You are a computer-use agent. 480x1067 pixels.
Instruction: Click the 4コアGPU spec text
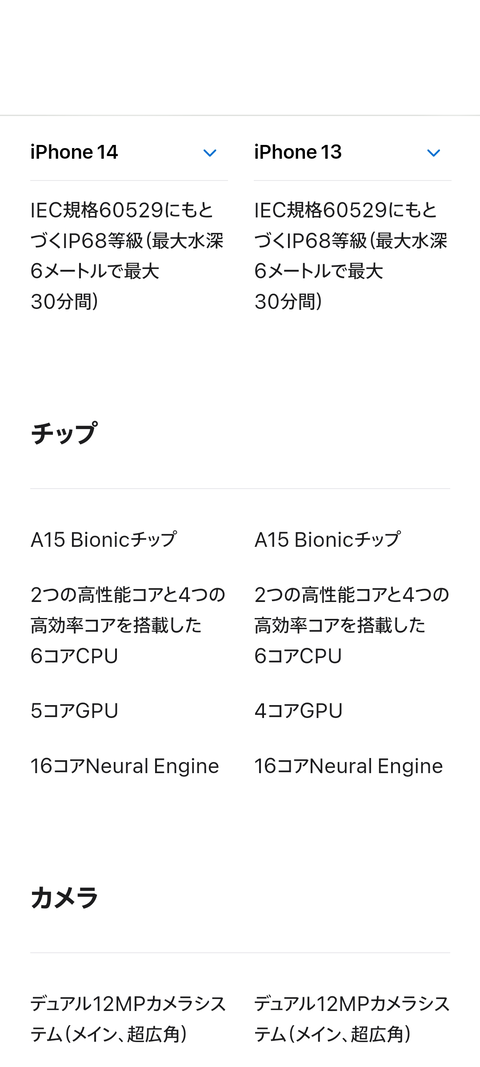coord(298,711)
